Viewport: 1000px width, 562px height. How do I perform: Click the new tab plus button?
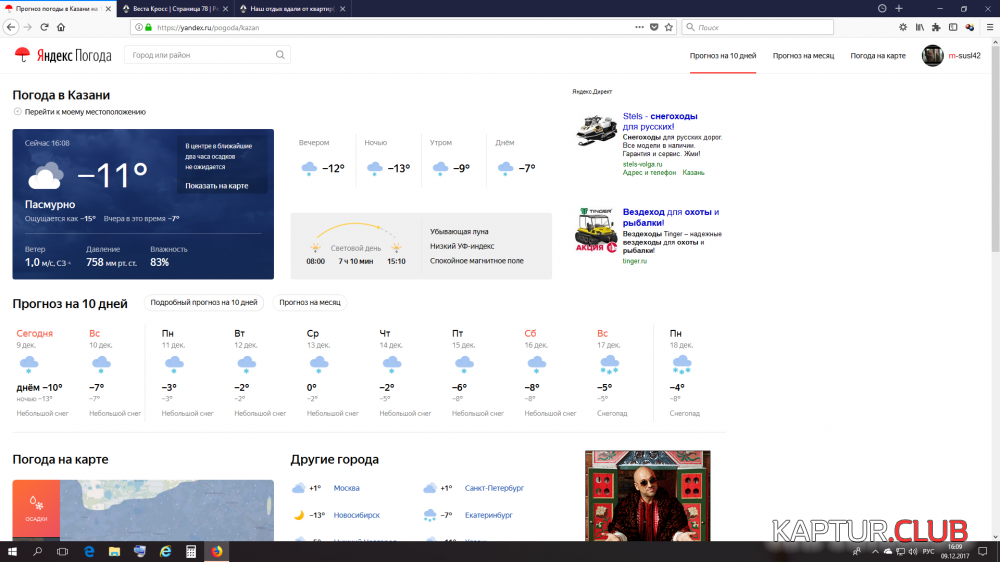point(899,8)
